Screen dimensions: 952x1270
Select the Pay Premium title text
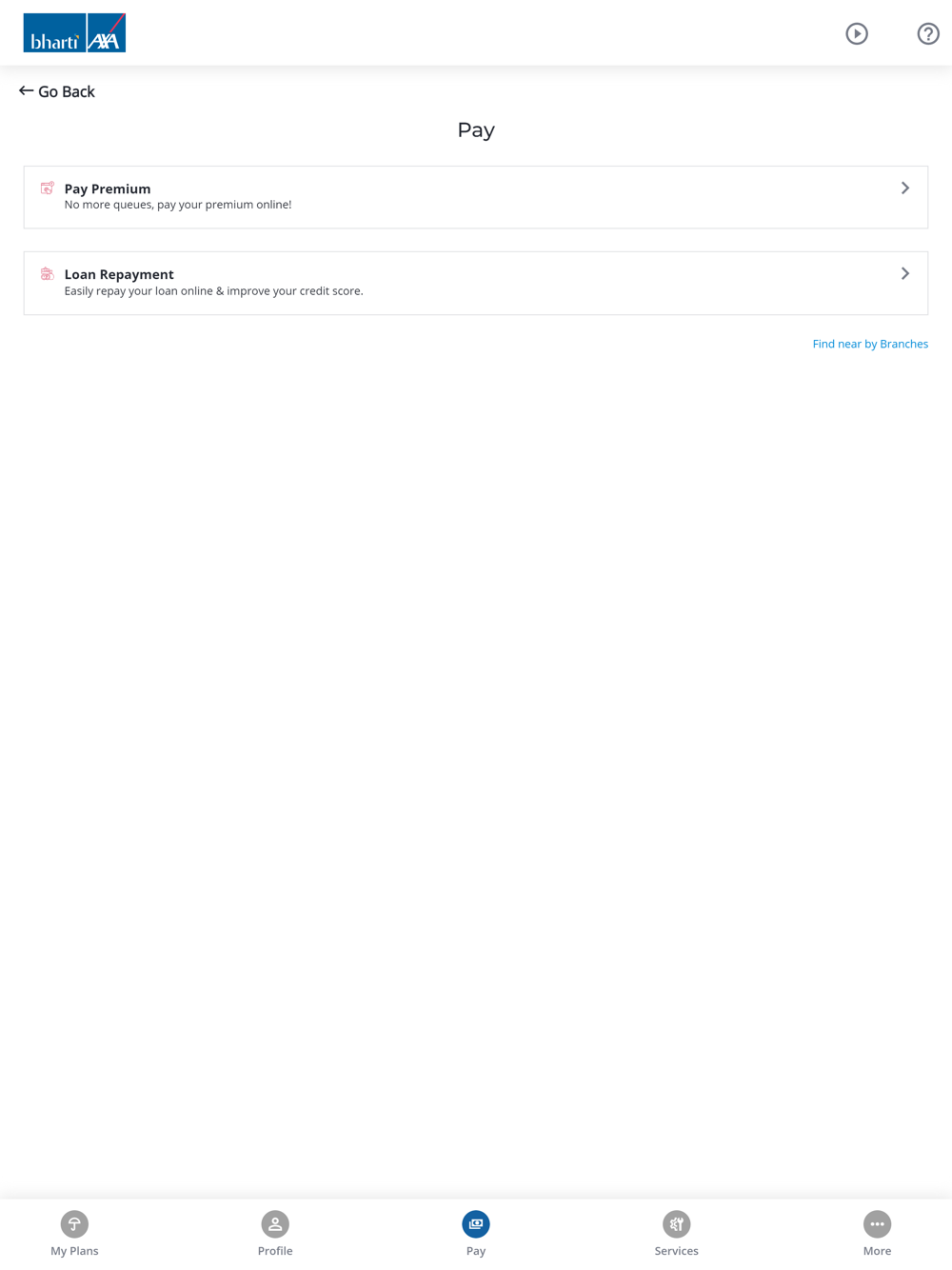(x=108, y=189)
